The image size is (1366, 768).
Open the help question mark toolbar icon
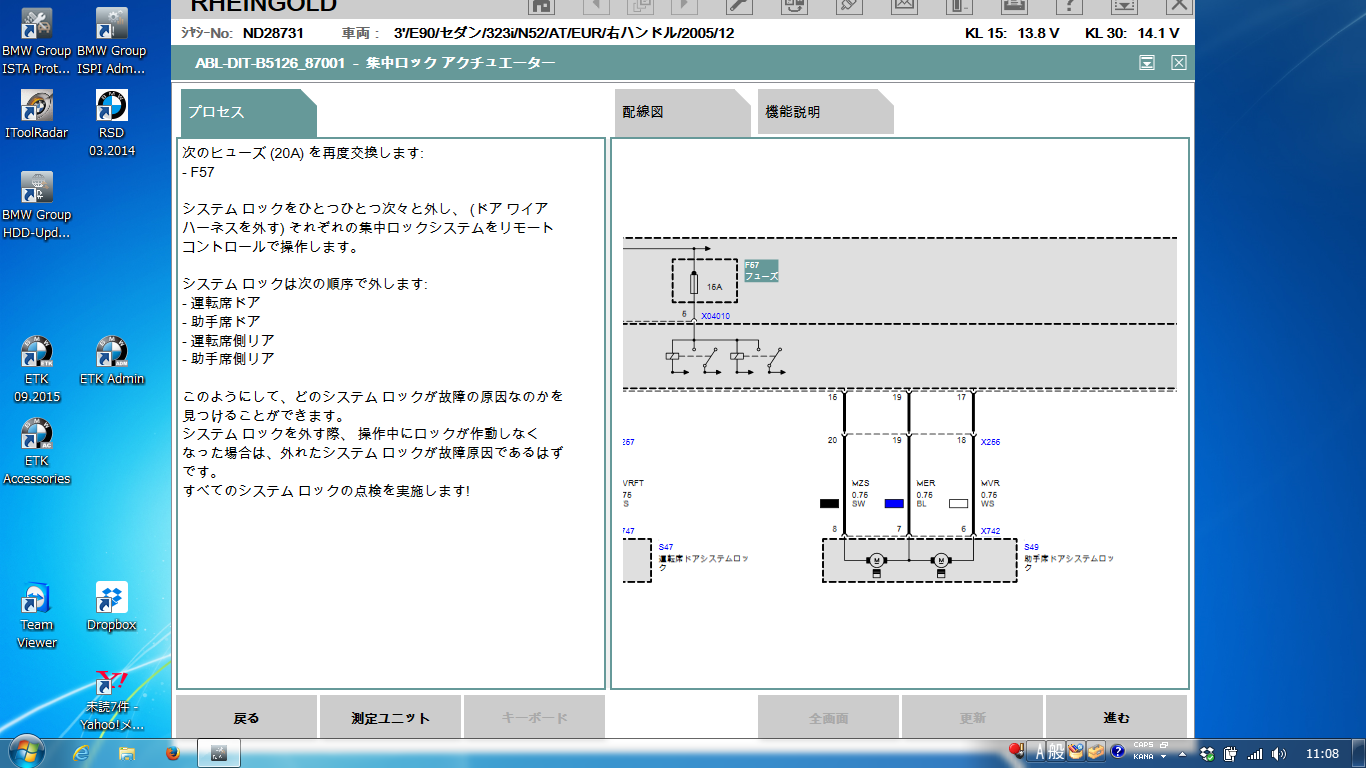(x=1069, y=6)
